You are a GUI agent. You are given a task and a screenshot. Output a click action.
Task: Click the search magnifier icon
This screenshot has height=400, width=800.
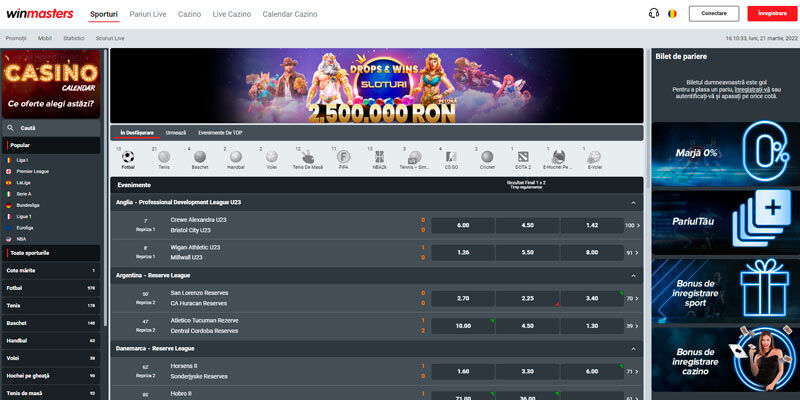(x=11, y=128)
